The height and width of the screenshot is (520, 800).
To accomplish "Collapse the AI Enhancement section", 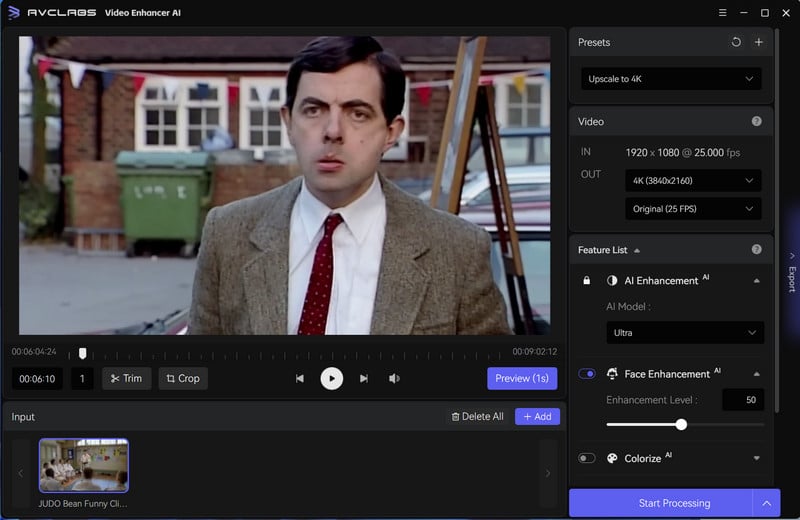I will coord(757,281).
